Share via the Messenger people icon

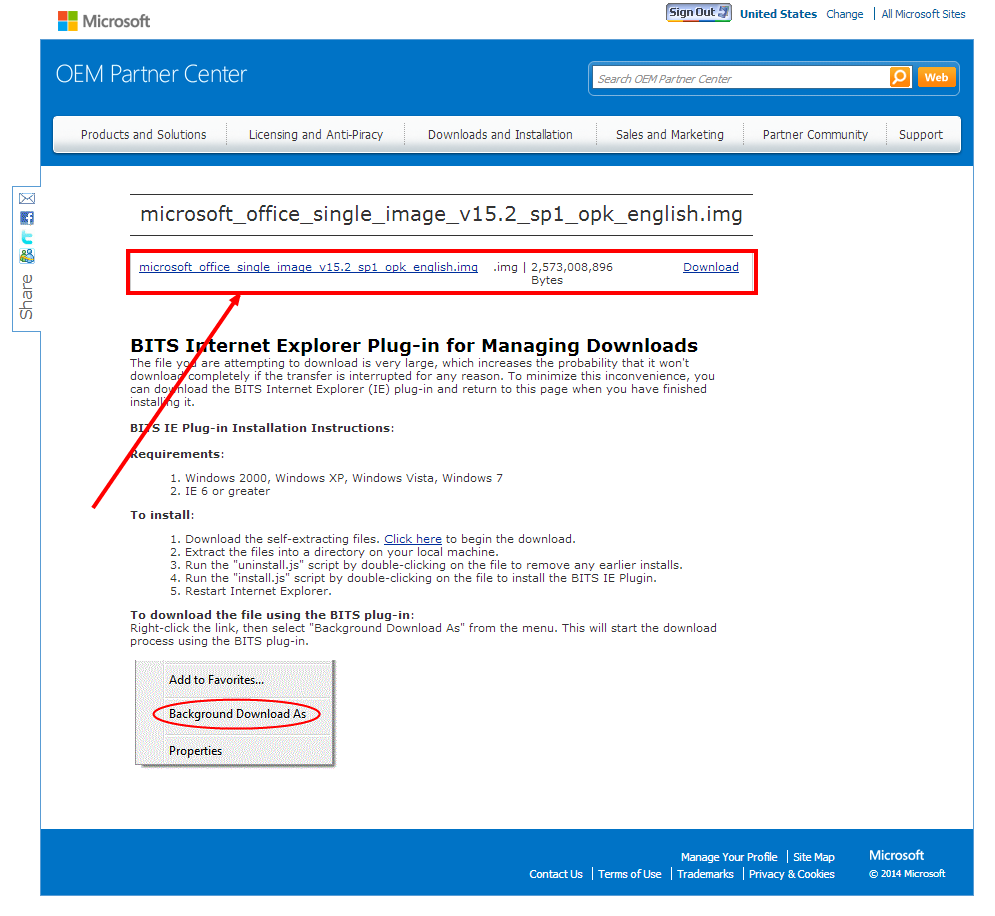[x=27, y=256]
